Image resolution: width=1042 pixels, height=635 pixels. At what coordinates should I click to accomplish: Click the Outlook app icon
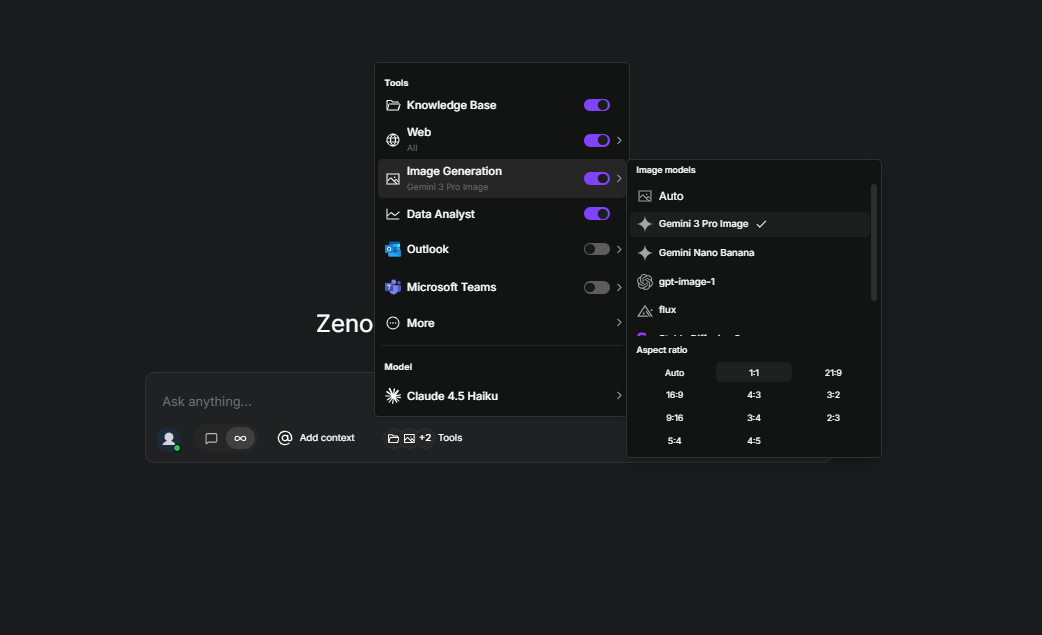(x=393, y=249)
